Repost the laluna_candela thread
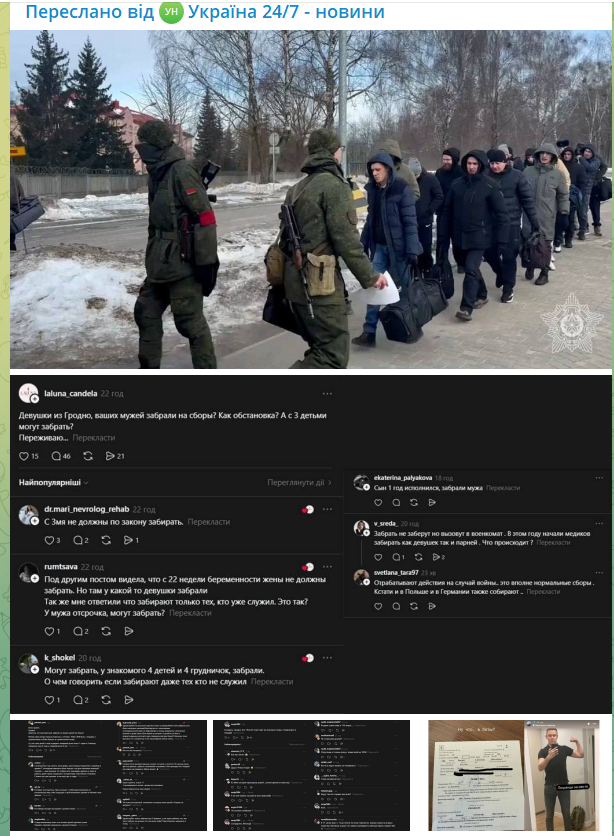The width and height of the screenshot is (614, 836). tap(88, 456)
